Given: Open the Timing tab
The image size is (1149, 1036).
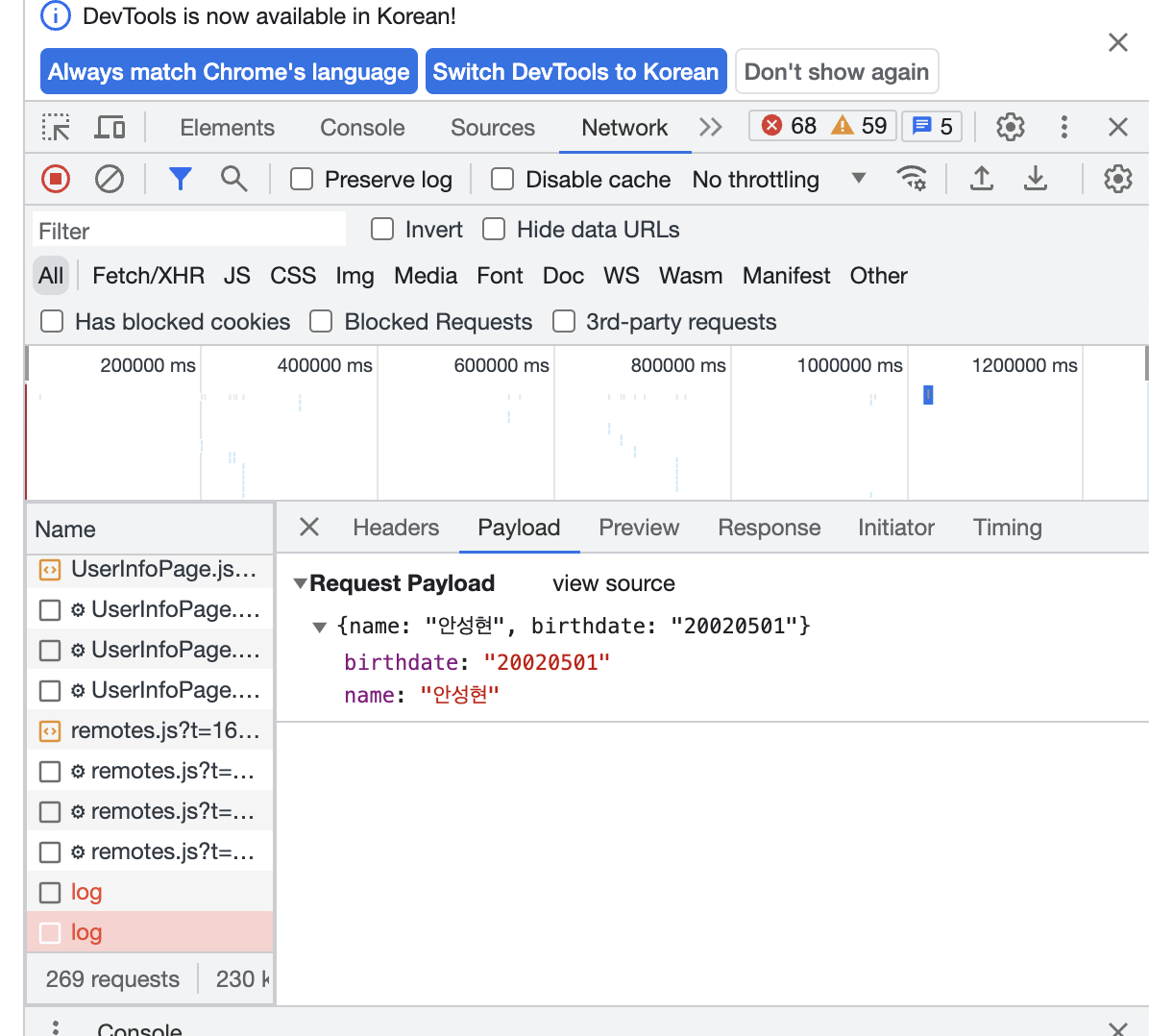Looking at the screenshot, I should point(1007,528).
